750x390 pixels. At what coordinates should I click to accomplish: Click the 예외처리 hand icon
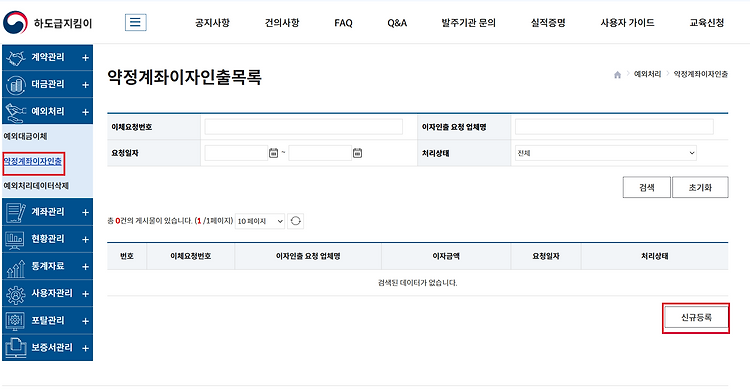point(15,112)
